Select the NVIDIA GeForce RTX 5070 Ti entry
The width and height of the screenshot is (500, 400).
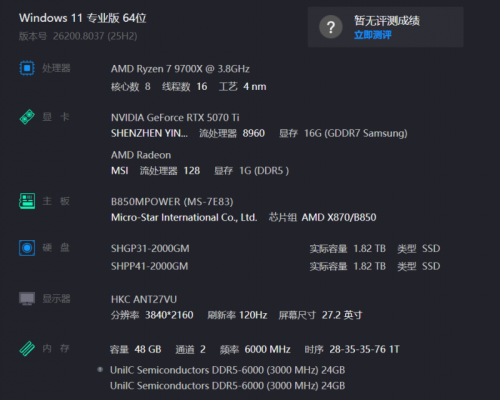[175, 118]
